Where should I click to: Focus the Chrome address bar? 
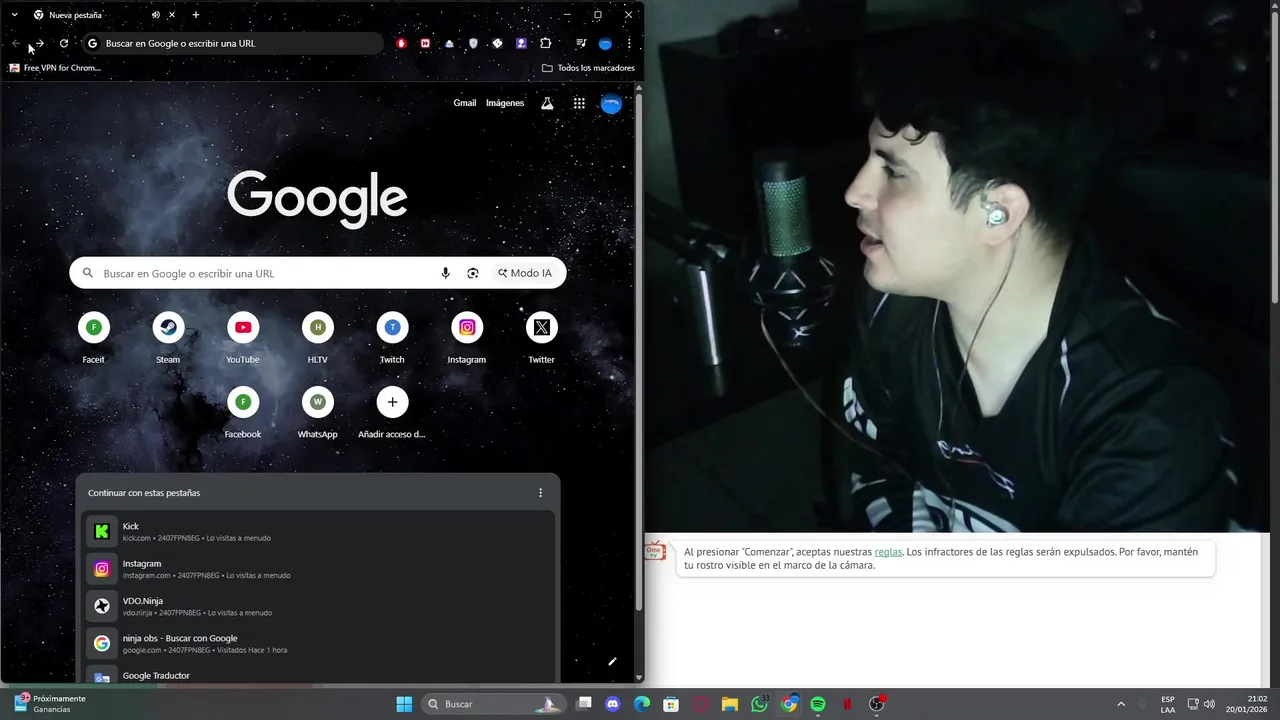(233, 43)
